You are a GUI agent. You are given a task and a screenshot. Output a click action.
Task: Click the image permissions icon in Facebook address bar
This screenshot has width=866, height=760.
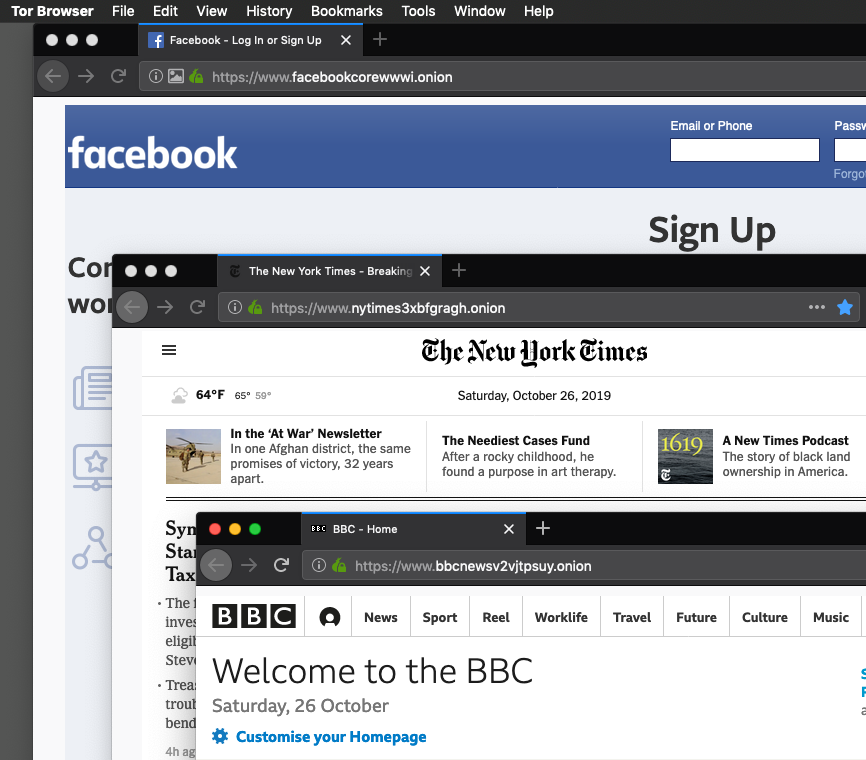(x=176, y=76)
